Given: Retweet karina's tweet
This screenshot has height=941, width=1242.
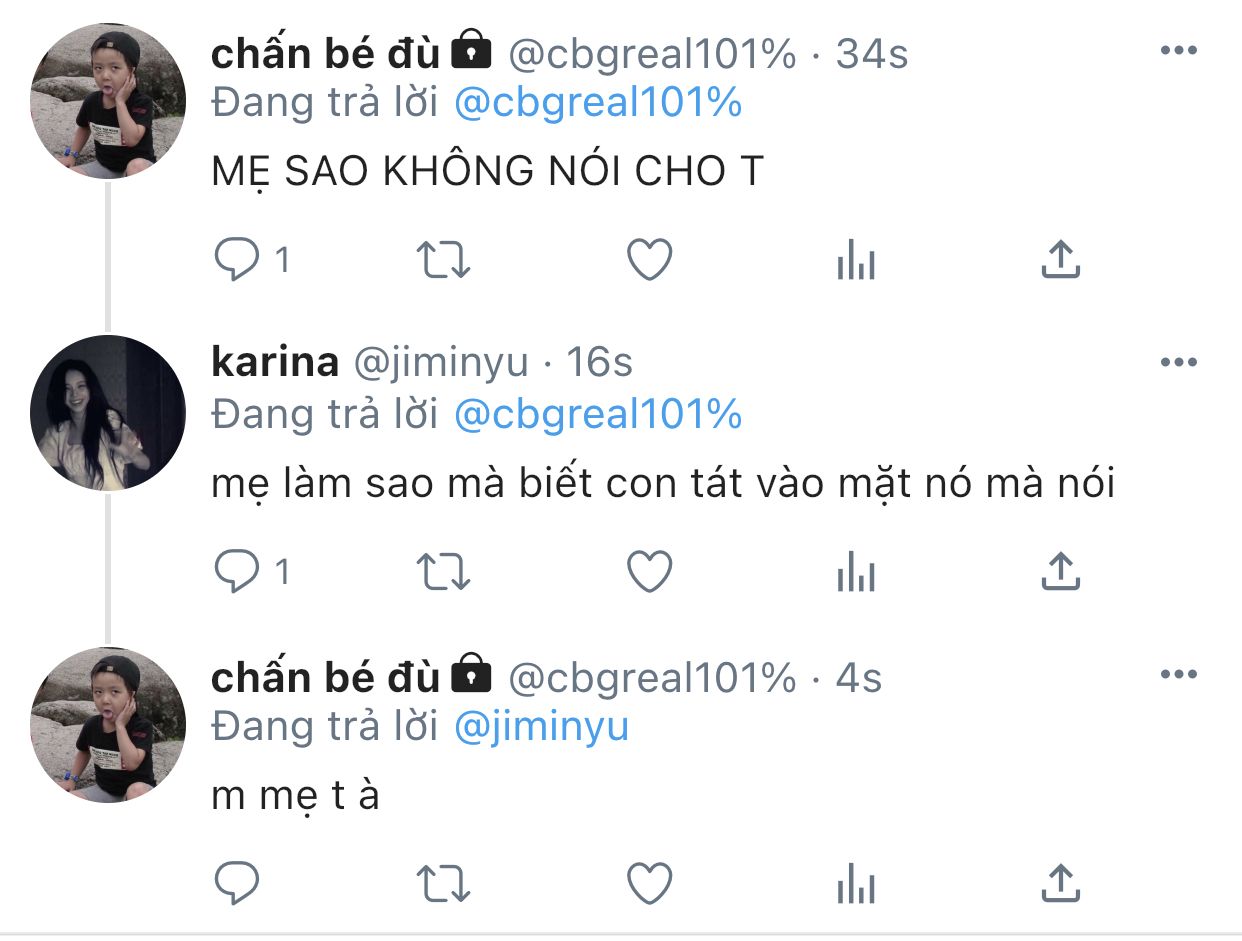Looking at the screenshot, I should (x=443, y=572).
